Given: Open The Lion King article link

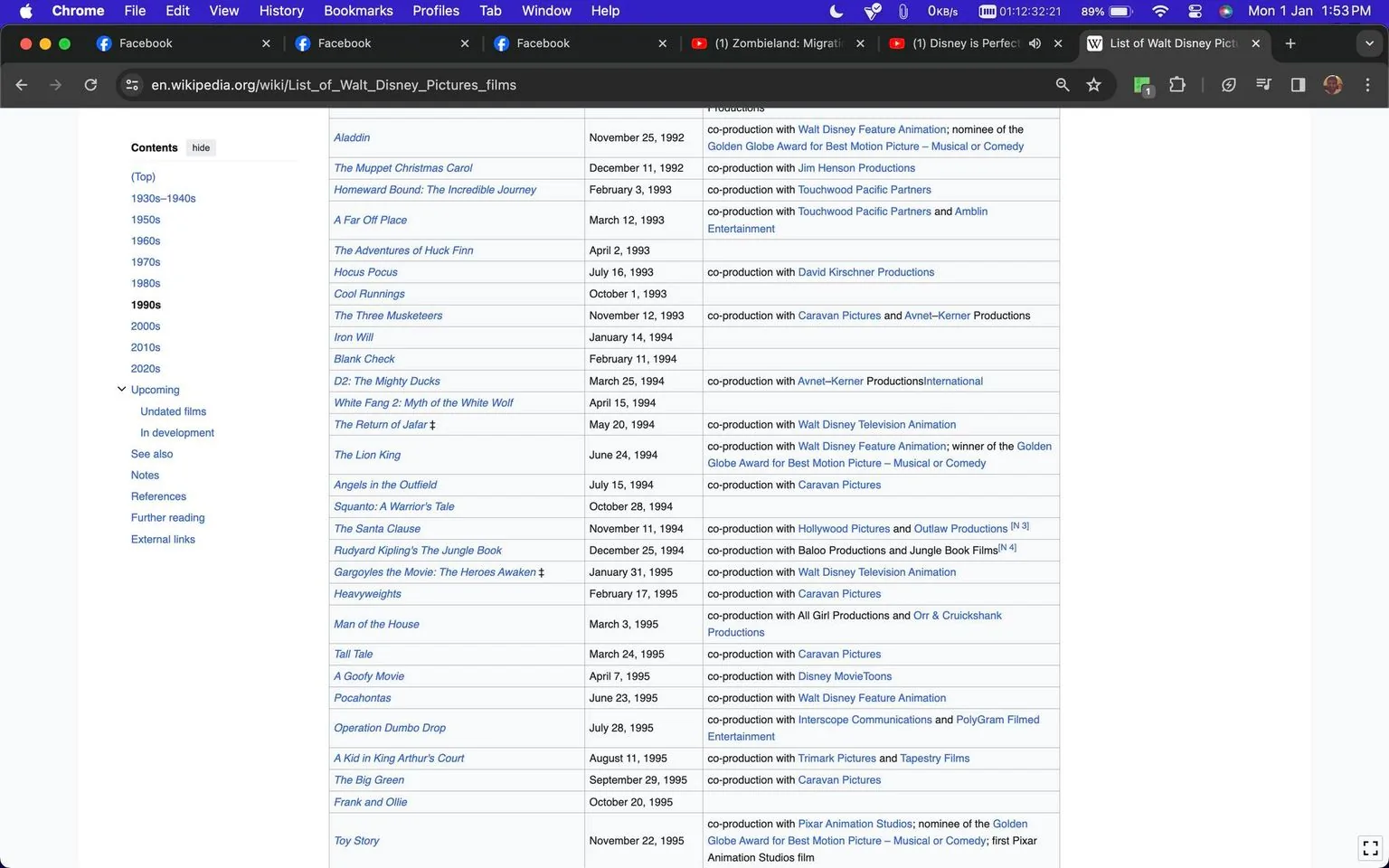Looking at the screenshot, I should (x=367, y=454).
